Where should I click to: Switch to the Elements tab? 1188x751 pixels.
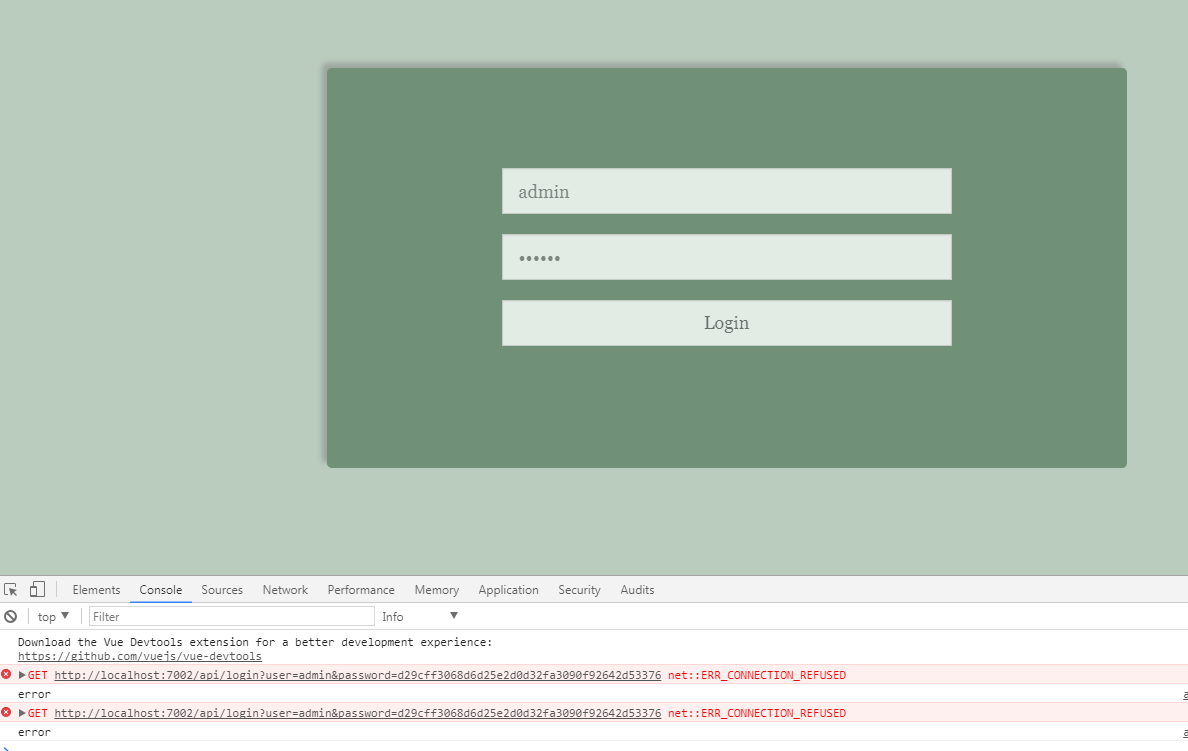pyautogui.click(x=96, y=590)
